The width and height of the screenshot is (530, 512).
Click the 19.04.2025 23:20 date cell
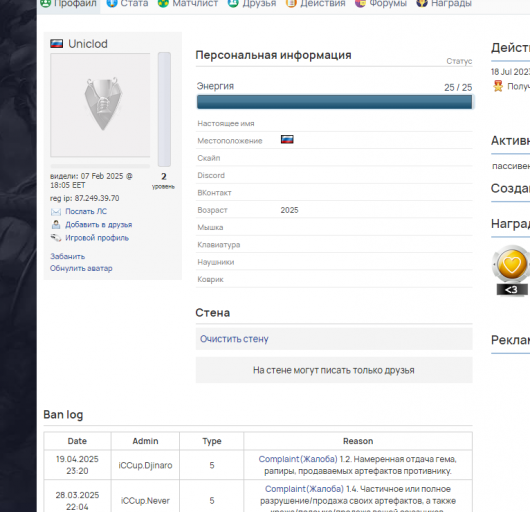tap(77, 465)
